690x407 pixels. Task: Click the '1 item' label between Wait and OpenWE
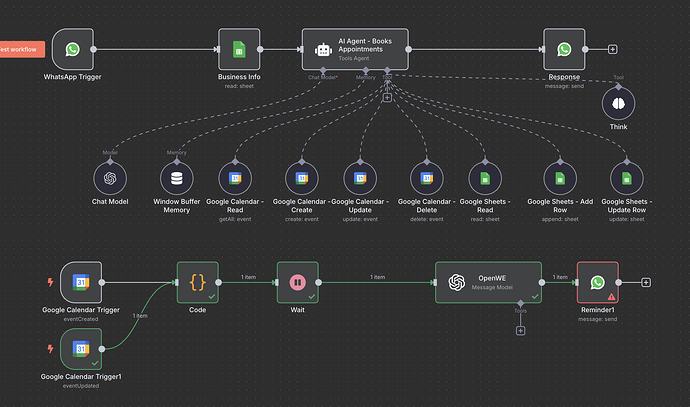click(377, 277)
